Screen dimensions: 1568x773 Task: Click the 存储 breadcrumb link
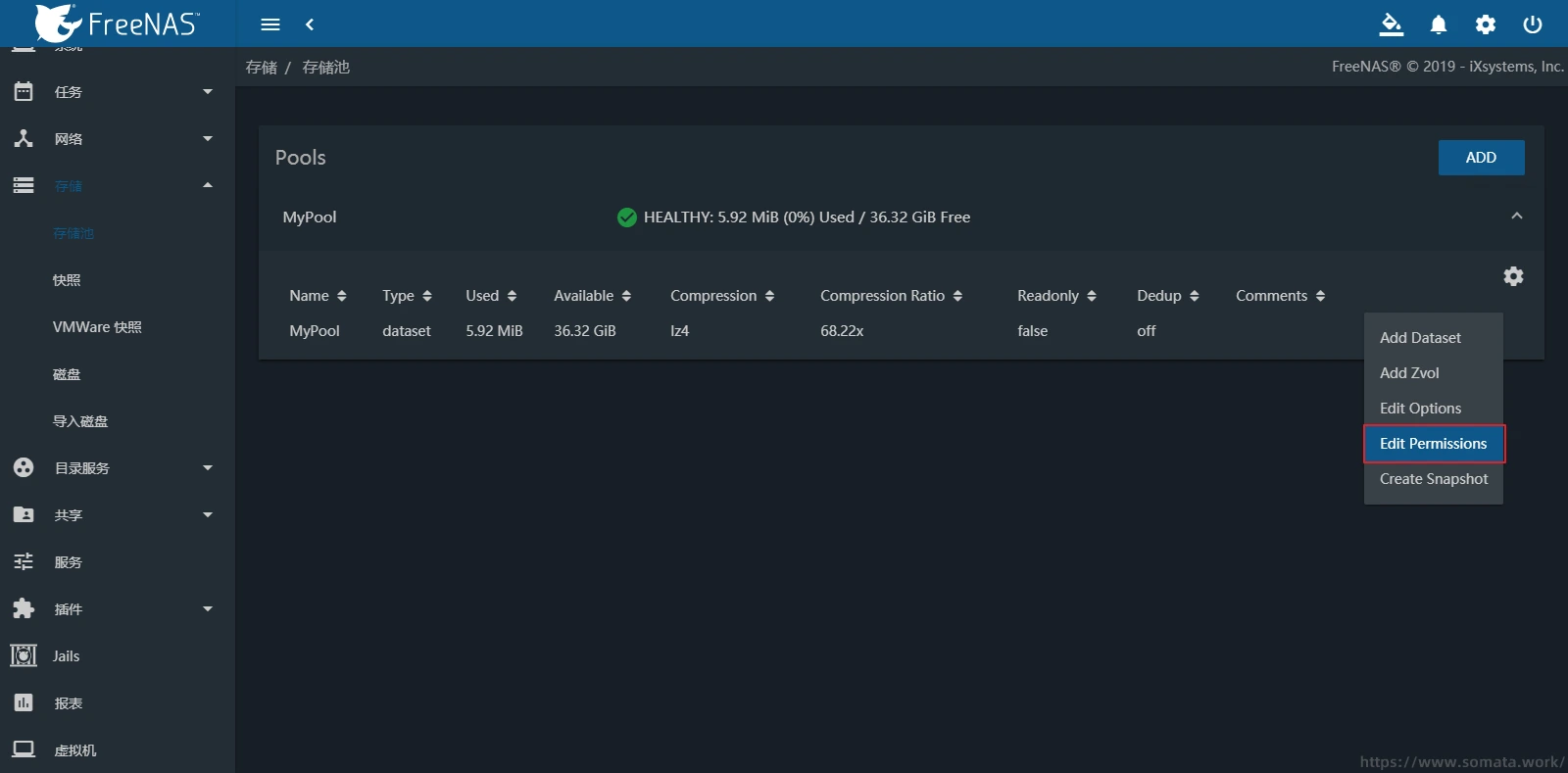point(261,67)
